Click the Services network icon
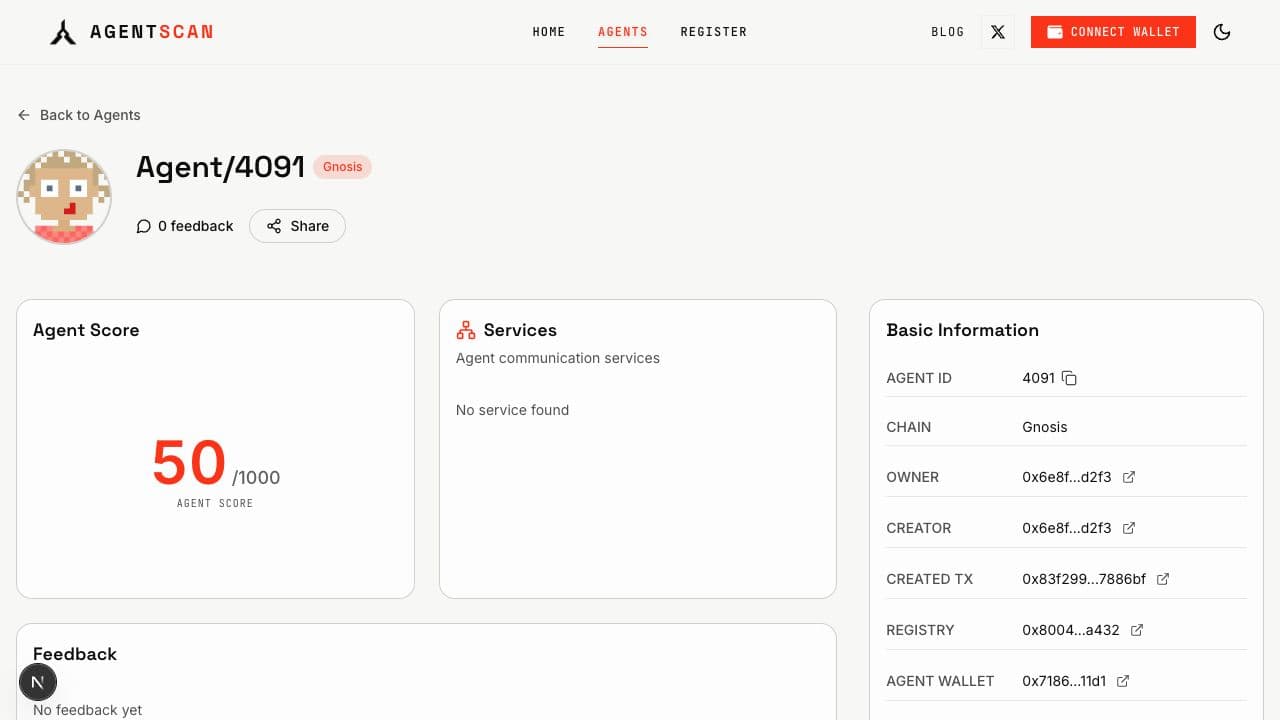1280x720 pixels. click(465, 330)
